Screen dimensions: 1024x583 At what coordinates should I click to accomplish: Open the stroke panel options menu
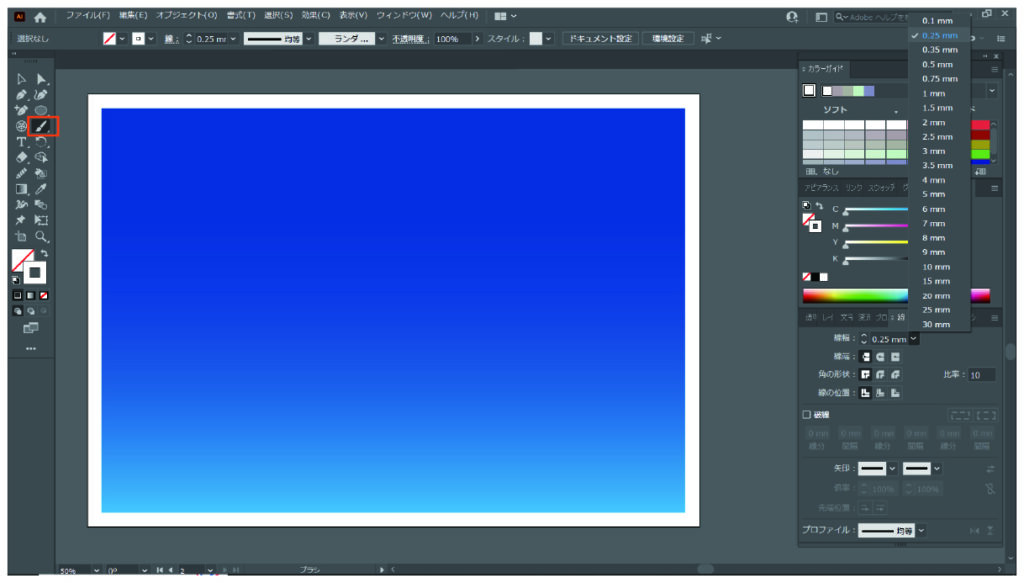point(995,318)
